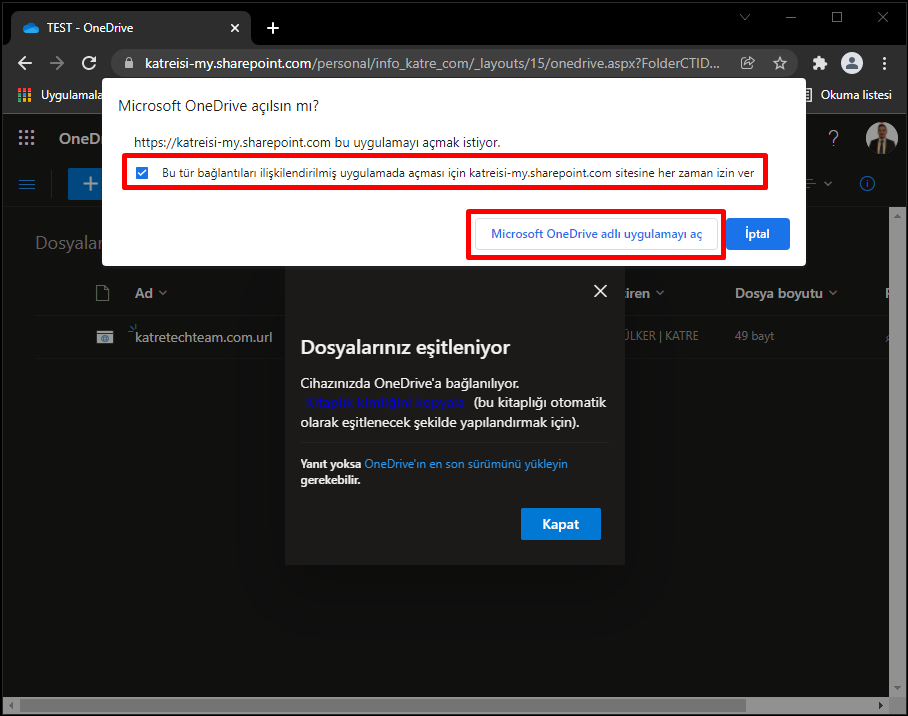Click the file type column icon
This screenshot has height=716, width=908.
(102, 293)
